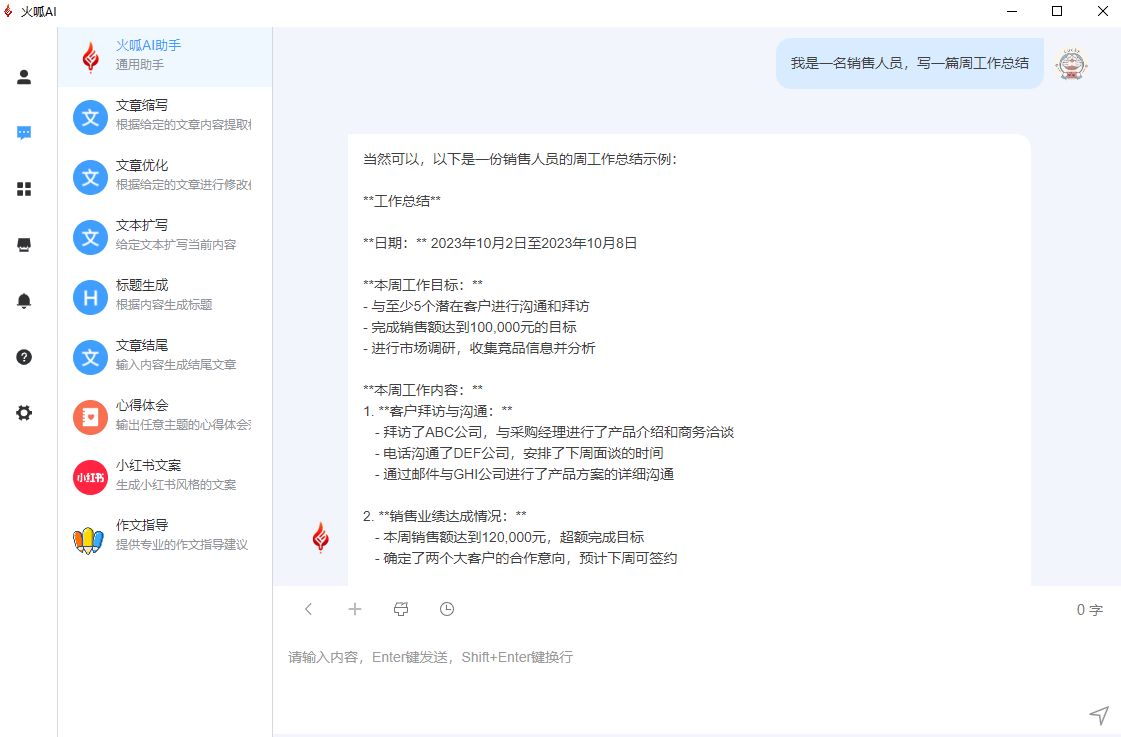Image resolution: width=1121 pixels, height=737 pixels.
Task: Click the user avatar beside sent message
Action: [1072, 64]
